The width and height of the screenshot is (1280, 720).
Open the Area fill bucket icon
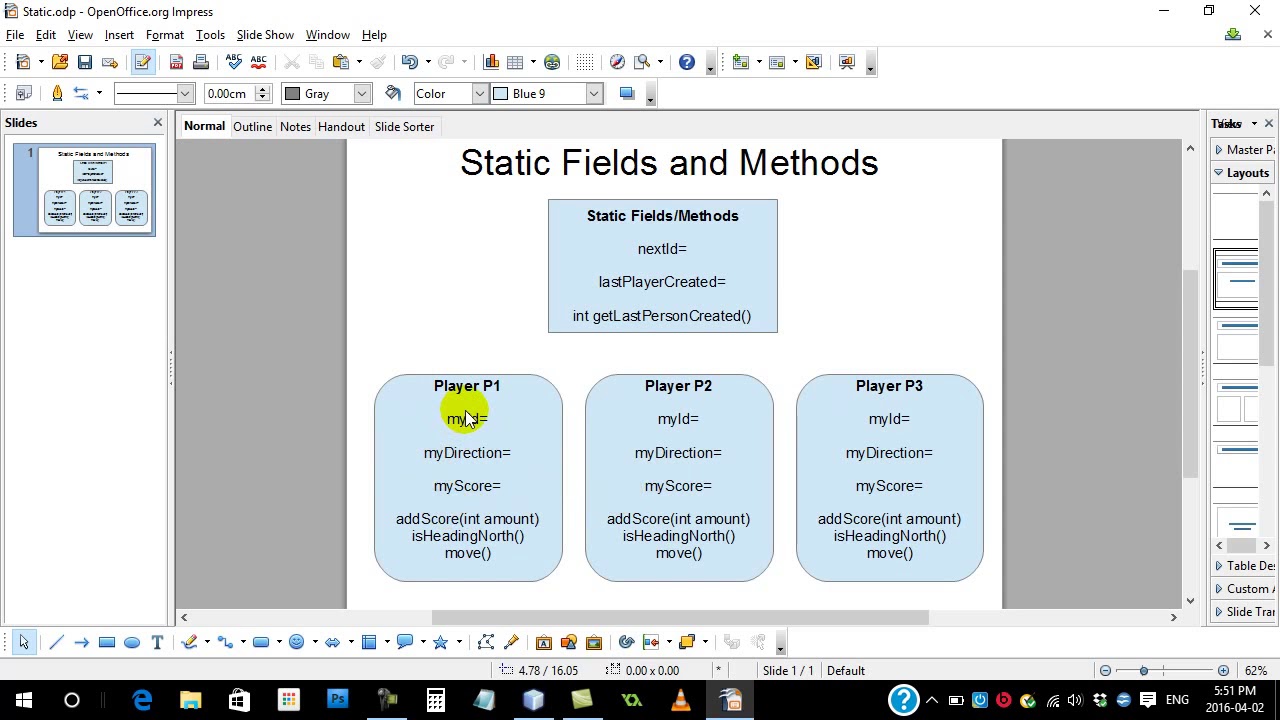coord(393,93)
